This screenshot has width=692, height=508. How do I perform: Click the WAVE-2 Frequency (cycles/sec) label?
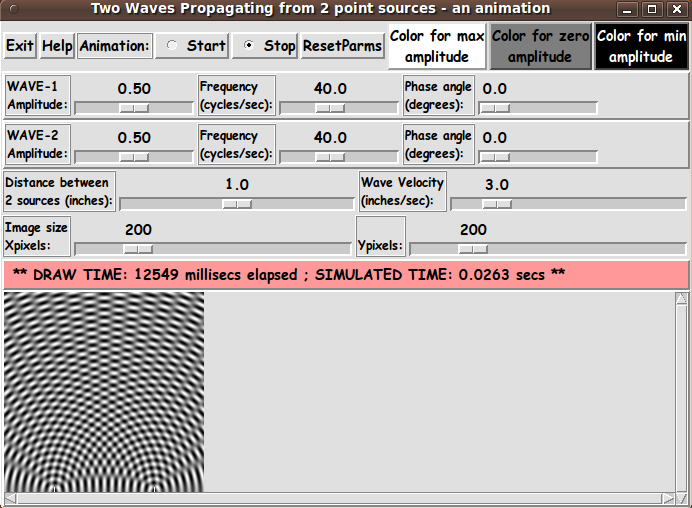[x=237, y=144]
